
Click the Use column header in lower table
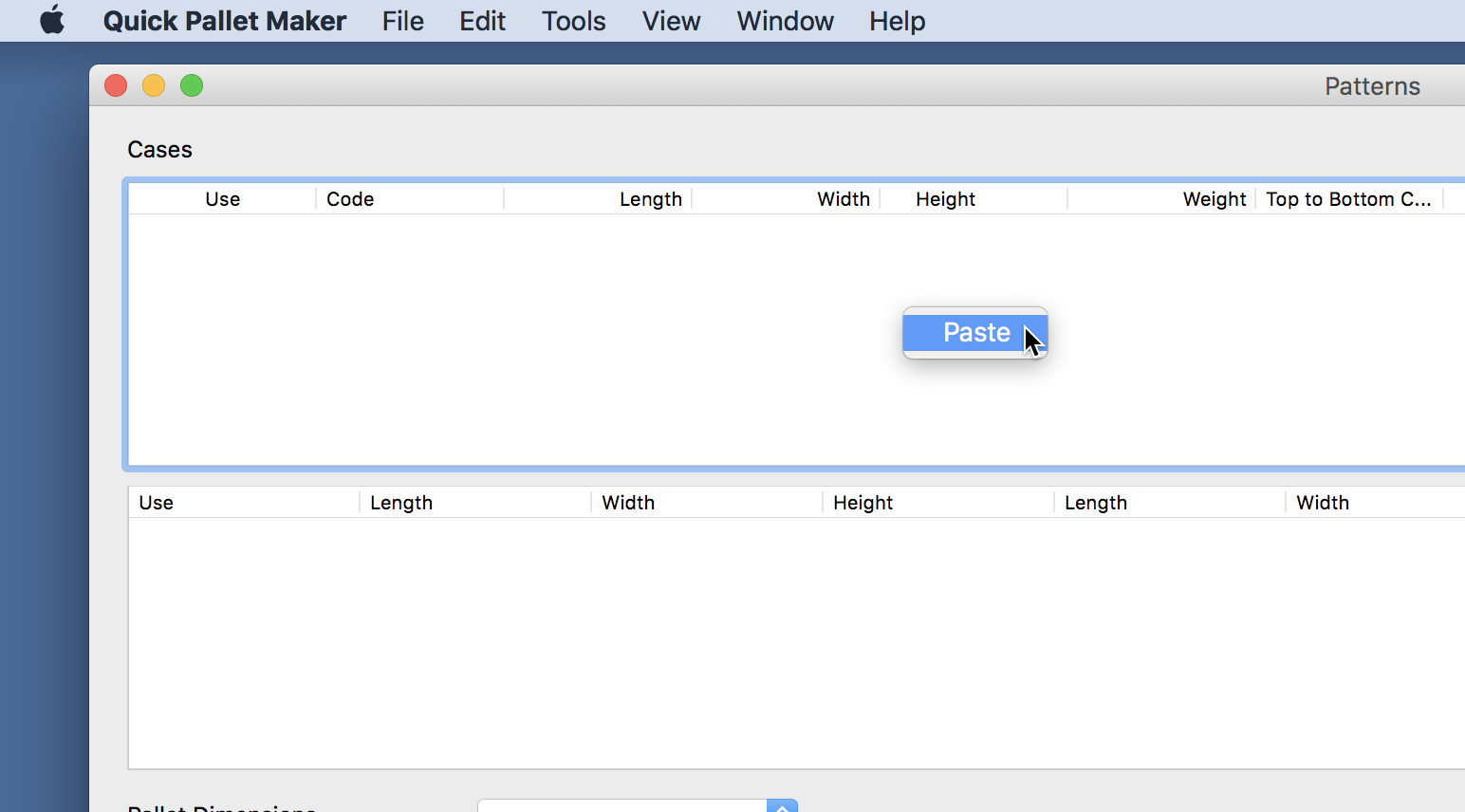(244, 503)
